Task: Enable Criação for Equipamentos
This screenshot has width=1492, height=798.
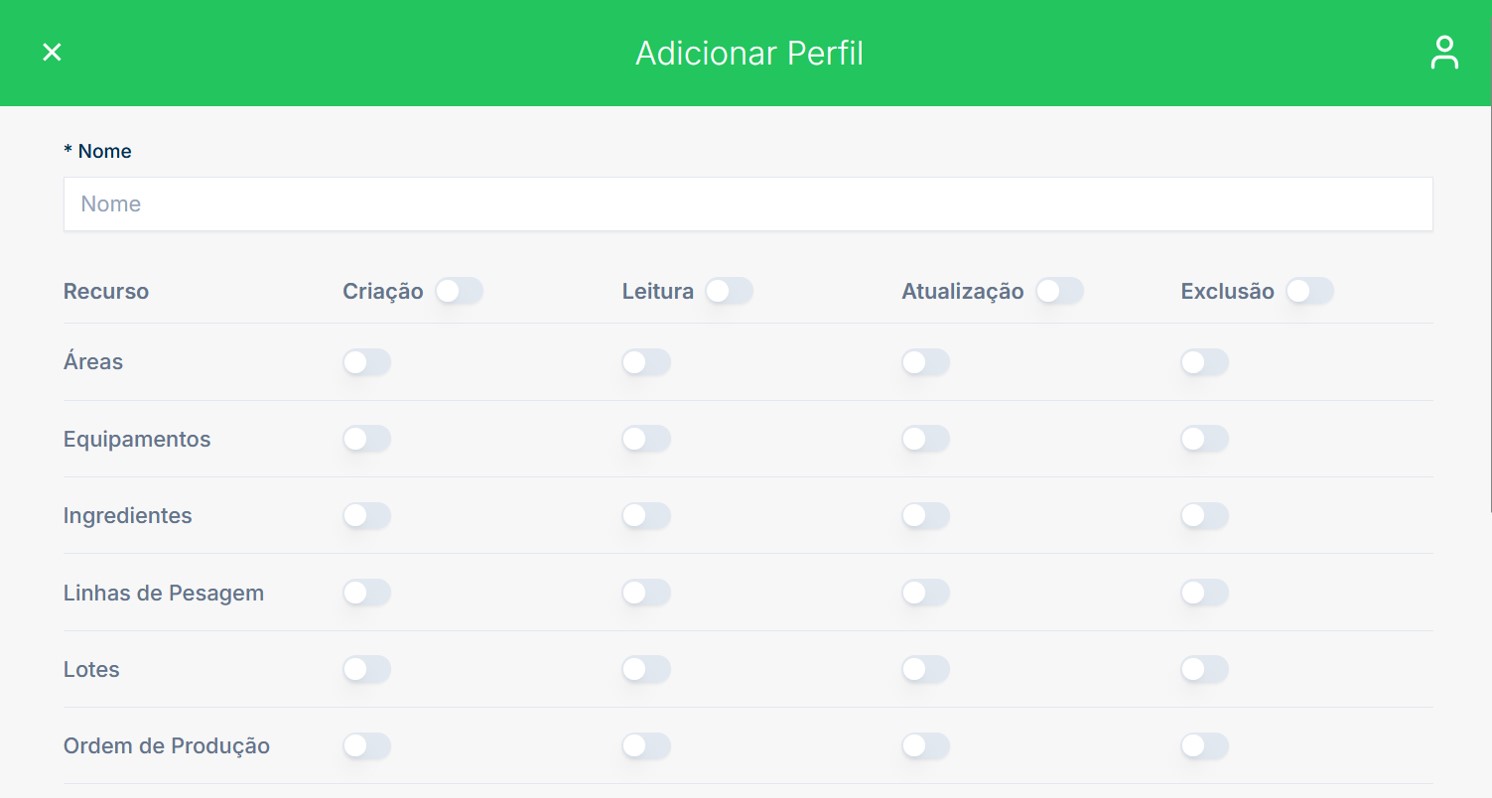Action: point(366,439)
